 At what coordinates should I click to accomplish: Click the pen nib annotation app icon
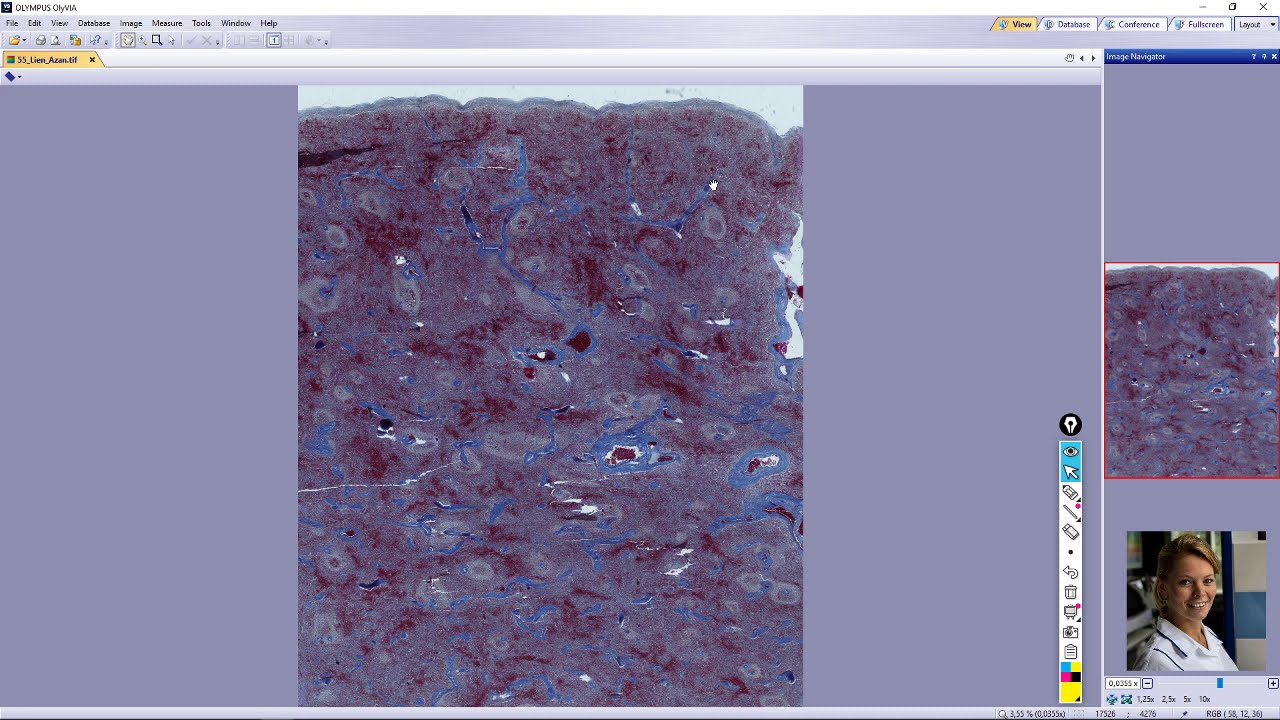(x=1070, y=426)
